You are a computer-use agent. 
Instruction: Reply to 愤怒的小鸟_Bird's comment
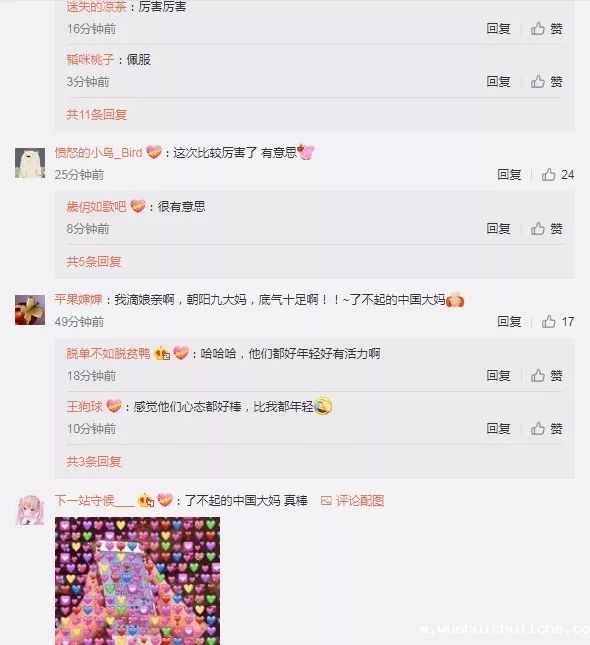click(x=509, y=175)
